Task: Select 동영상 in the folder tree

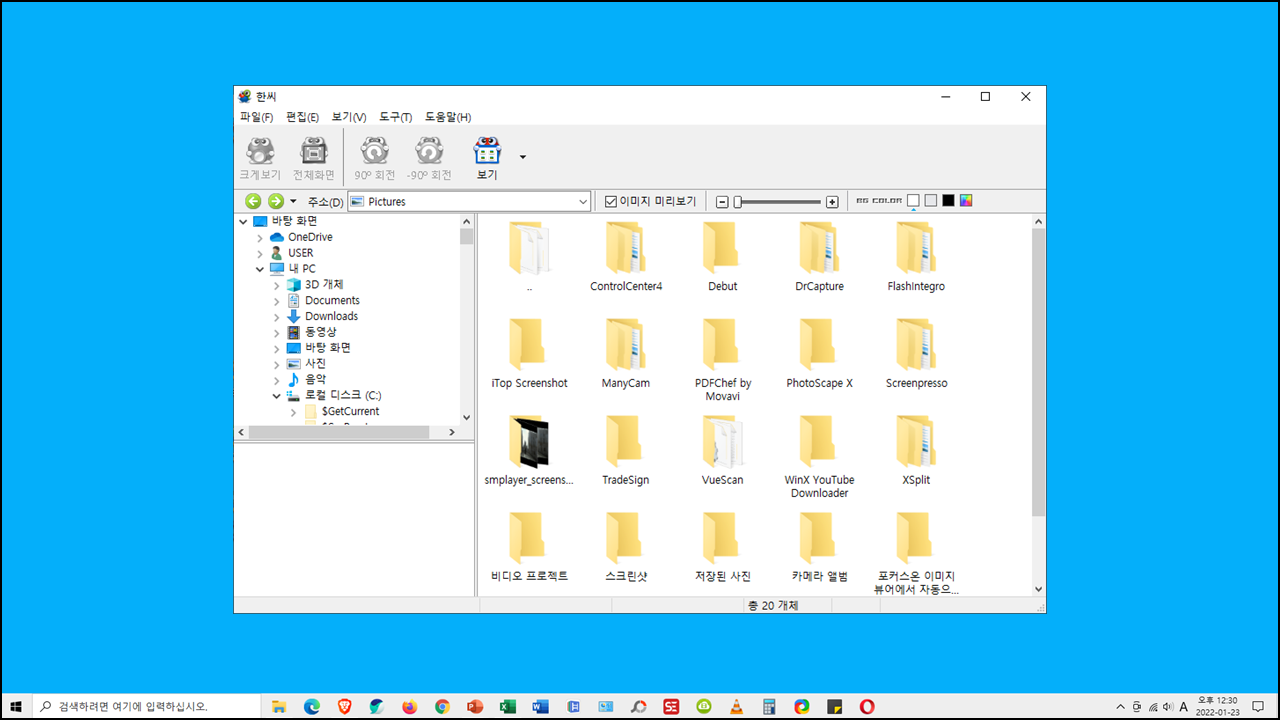Action: tap(320, 332)
